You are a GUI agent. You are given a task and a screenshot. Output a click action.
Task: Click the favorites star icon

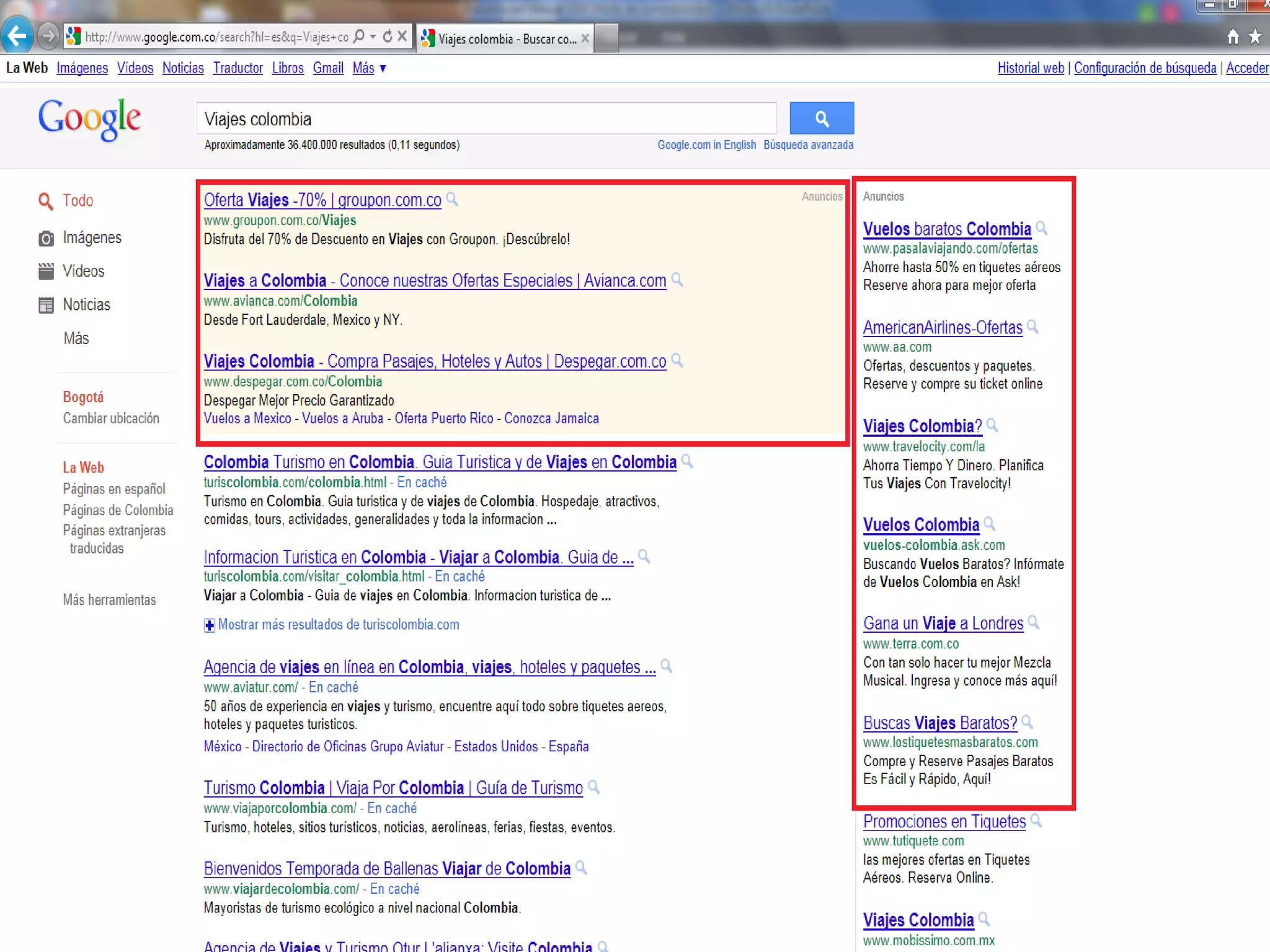tap(1255, 37)
